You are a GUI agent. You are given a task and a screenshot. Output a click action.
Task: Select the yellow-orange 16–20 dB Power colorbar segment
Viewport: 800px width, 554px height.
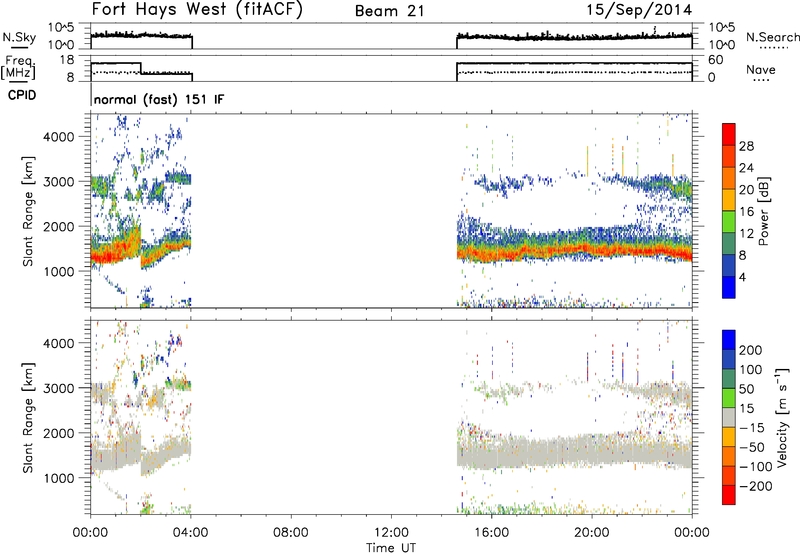[x=729, y=200]
